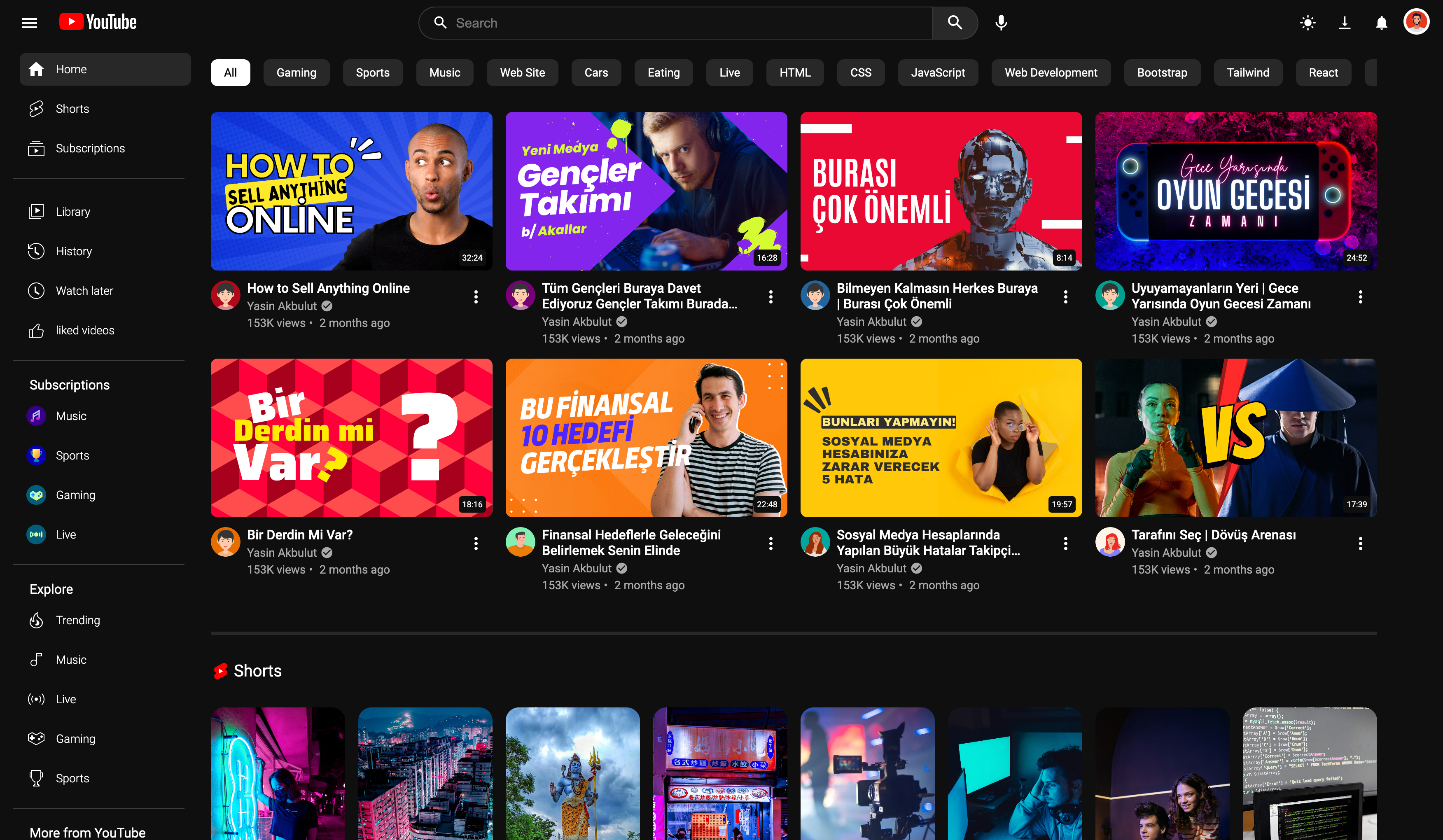Open the Gaming subscription channel
1443x840 pixels.
105,495
